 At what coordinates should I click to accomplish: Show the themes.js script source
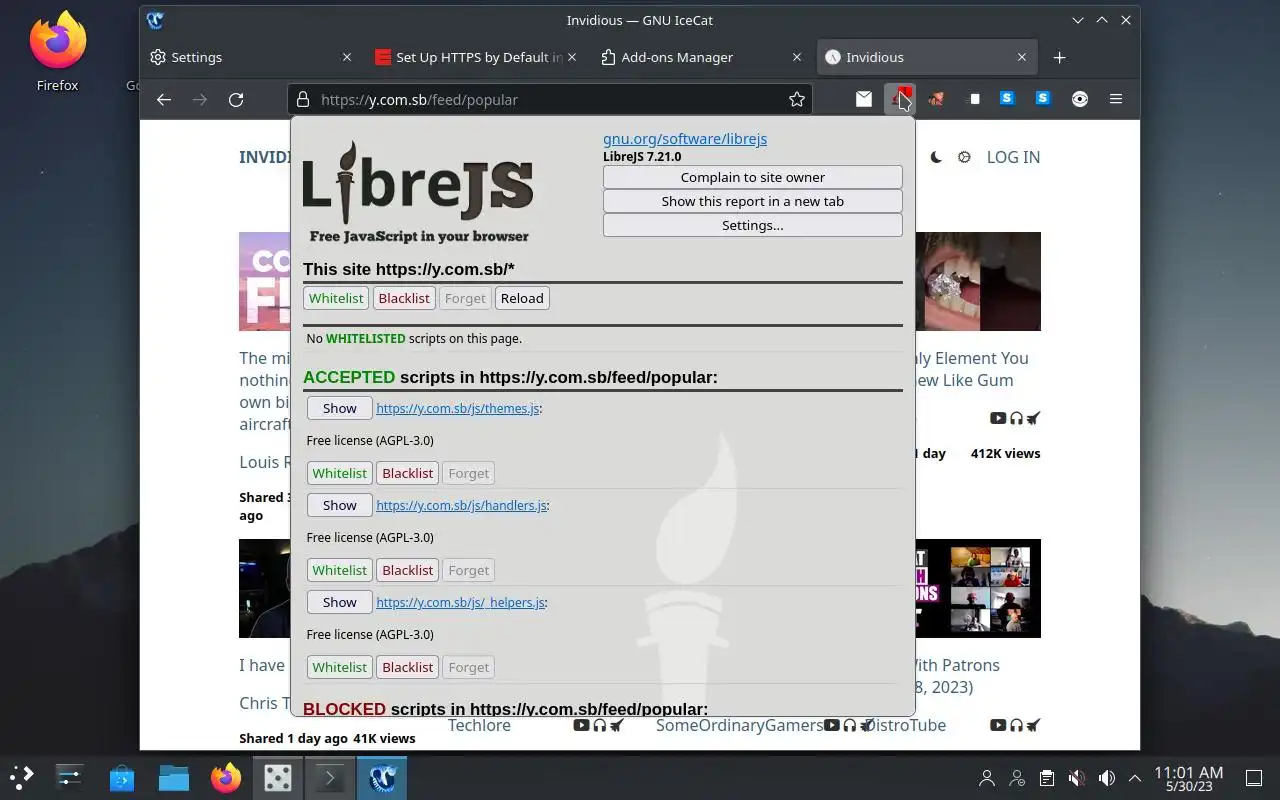point(340,408)
